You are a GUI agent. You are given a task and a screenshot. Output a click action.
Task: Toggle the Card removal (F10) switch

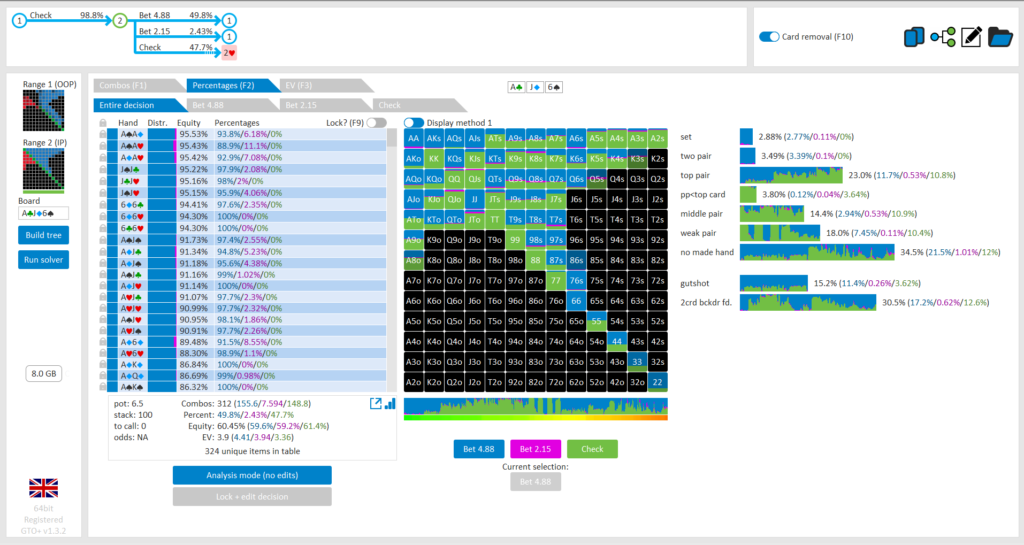(x=769, y=37)
